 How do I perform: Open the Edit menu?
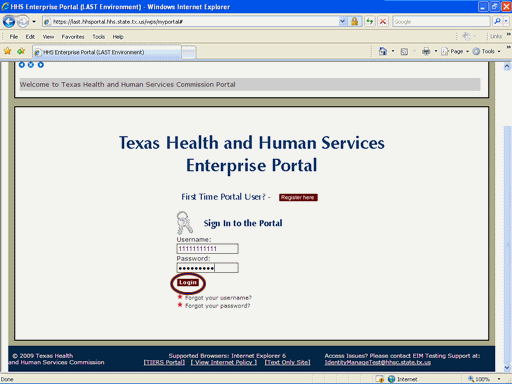[30, 37]
